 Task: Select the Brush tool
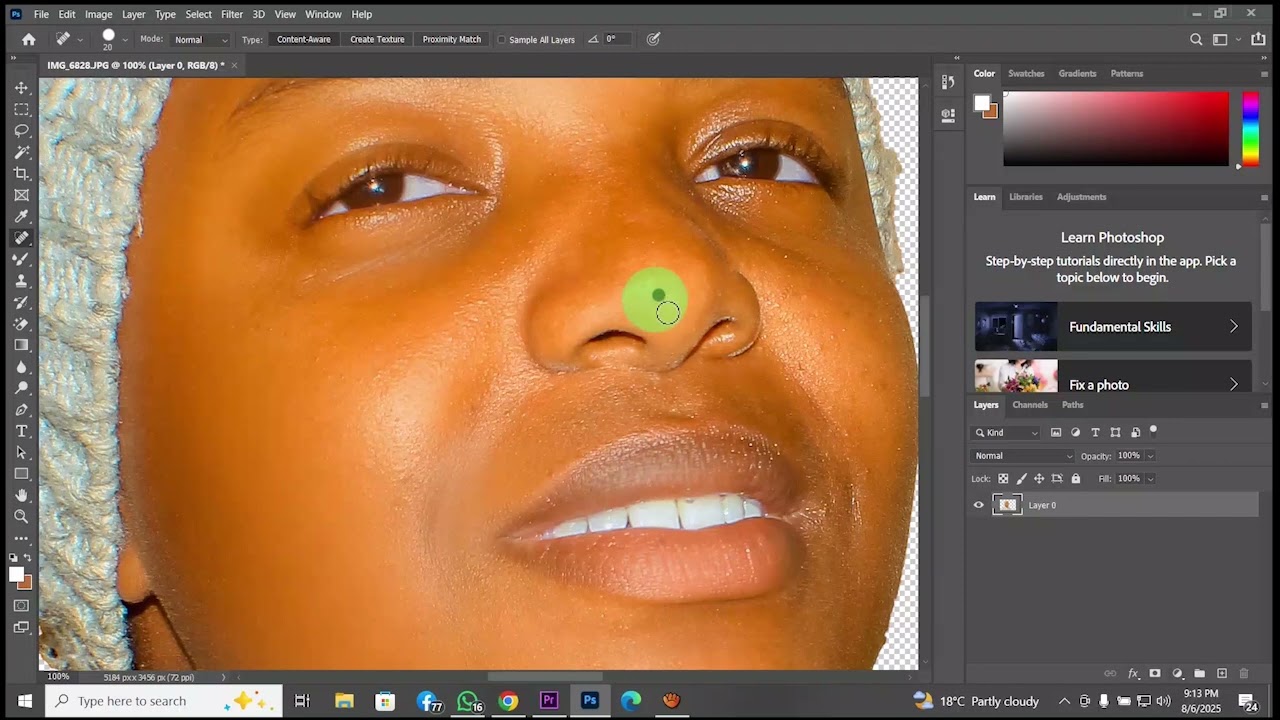click(x=21, y=259)
